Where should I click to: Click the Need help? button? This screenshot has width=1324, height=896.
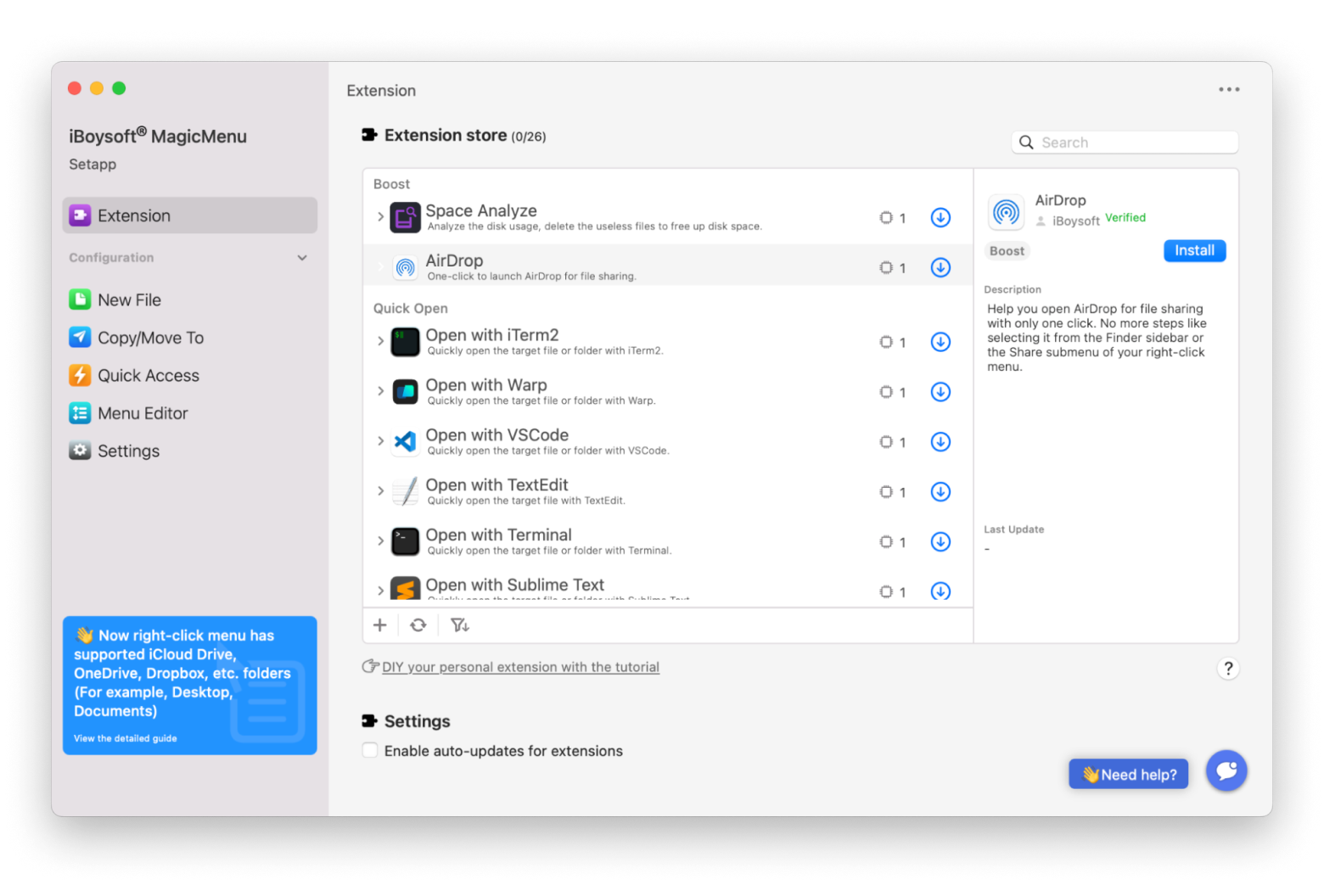[x=1128, y=774]
